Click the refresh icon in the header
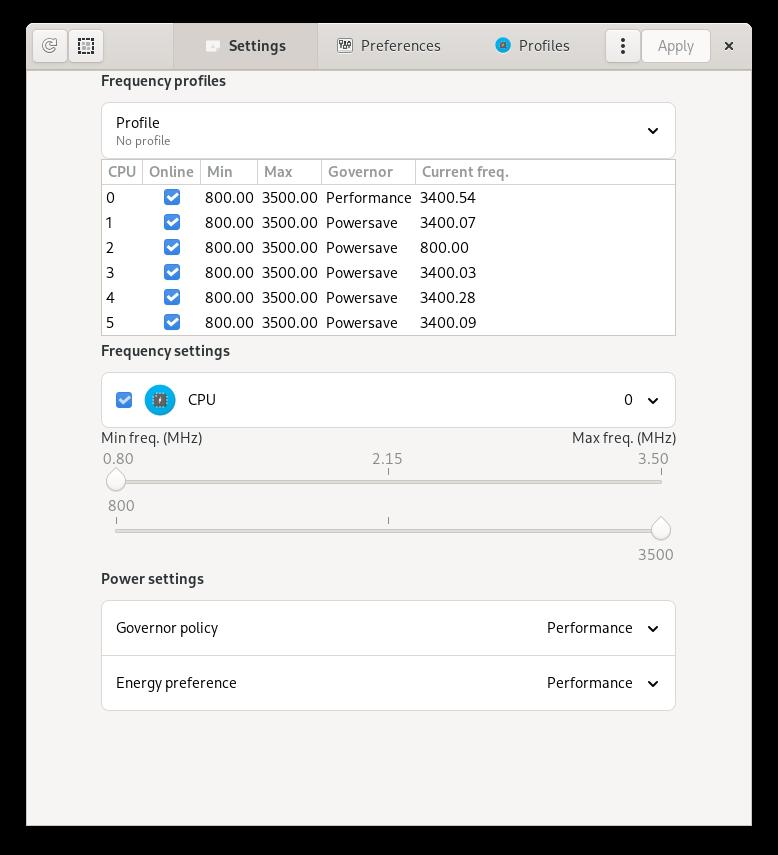This screenshot has width=778, height=855. [49, 46]
